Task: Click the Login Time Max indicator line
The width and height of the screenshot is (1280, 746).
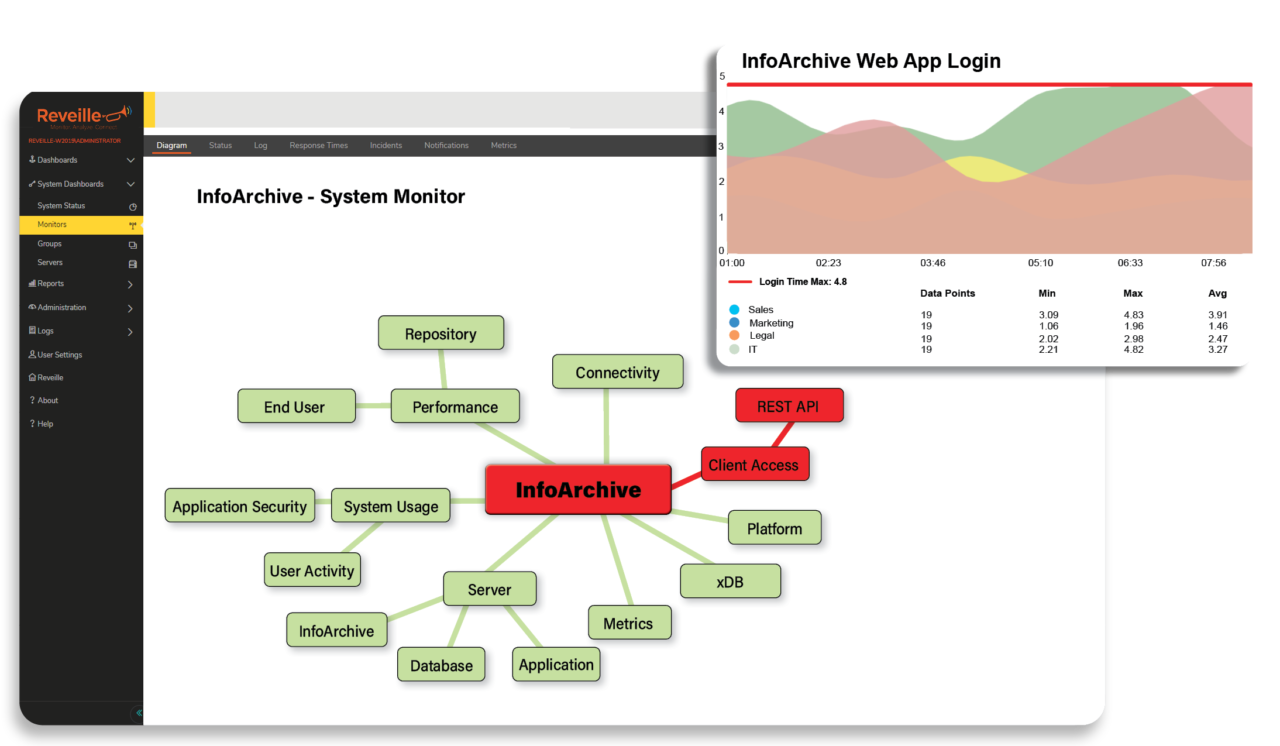Action: point(738,282)
